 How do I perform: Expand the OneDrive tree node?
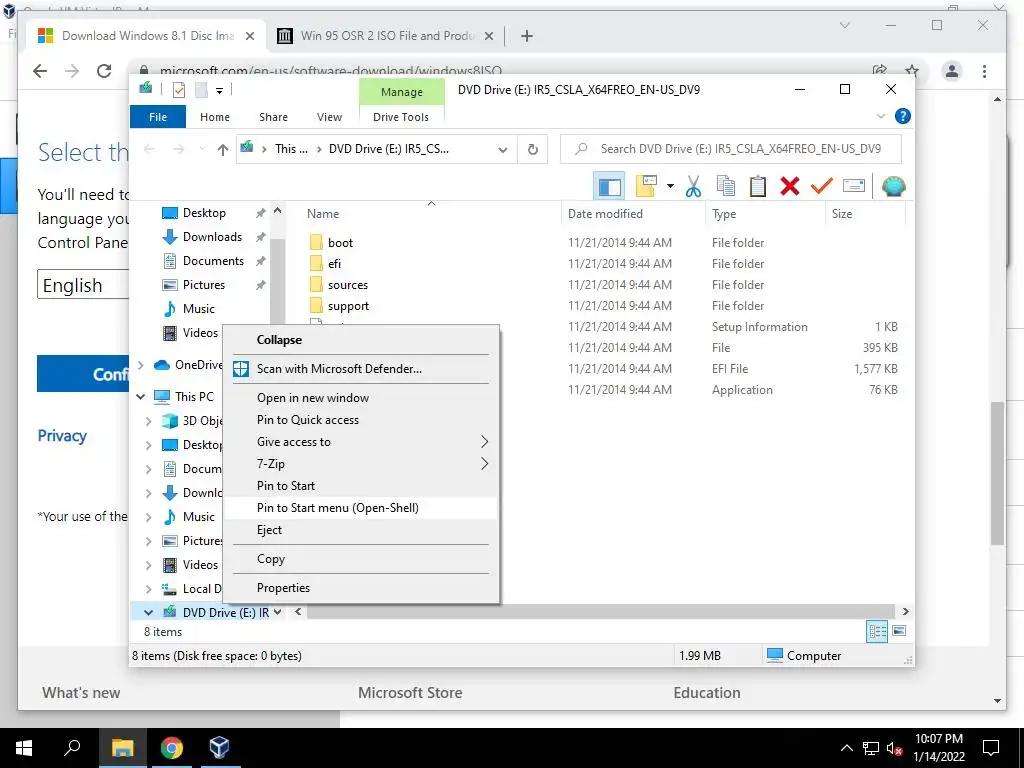point(140,365)
